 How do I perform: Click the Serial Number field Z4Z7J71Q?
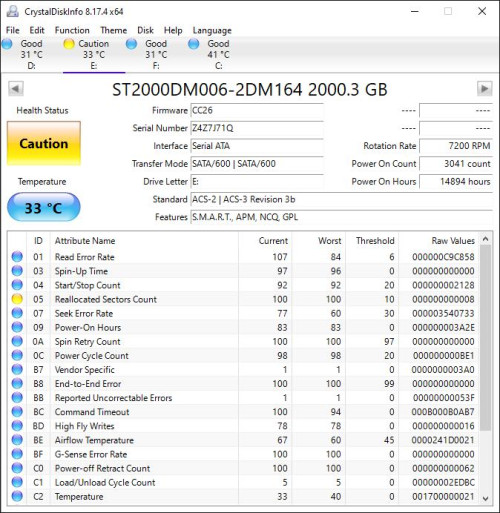[257, 128]
